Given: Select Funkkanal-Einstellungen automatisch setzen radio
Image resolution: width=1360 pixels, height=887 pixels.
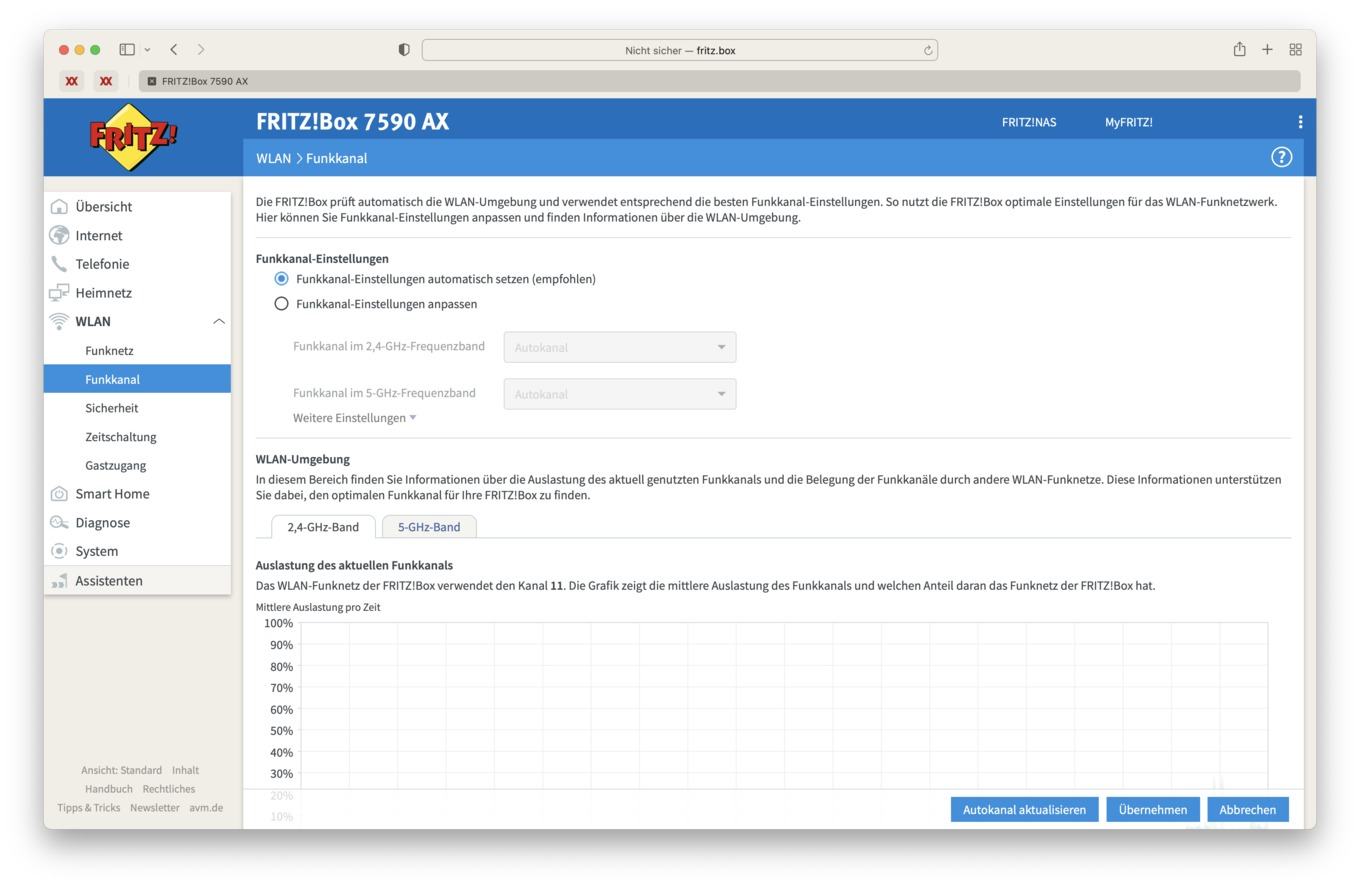Looking at the screenshot, I should [281, 279].
